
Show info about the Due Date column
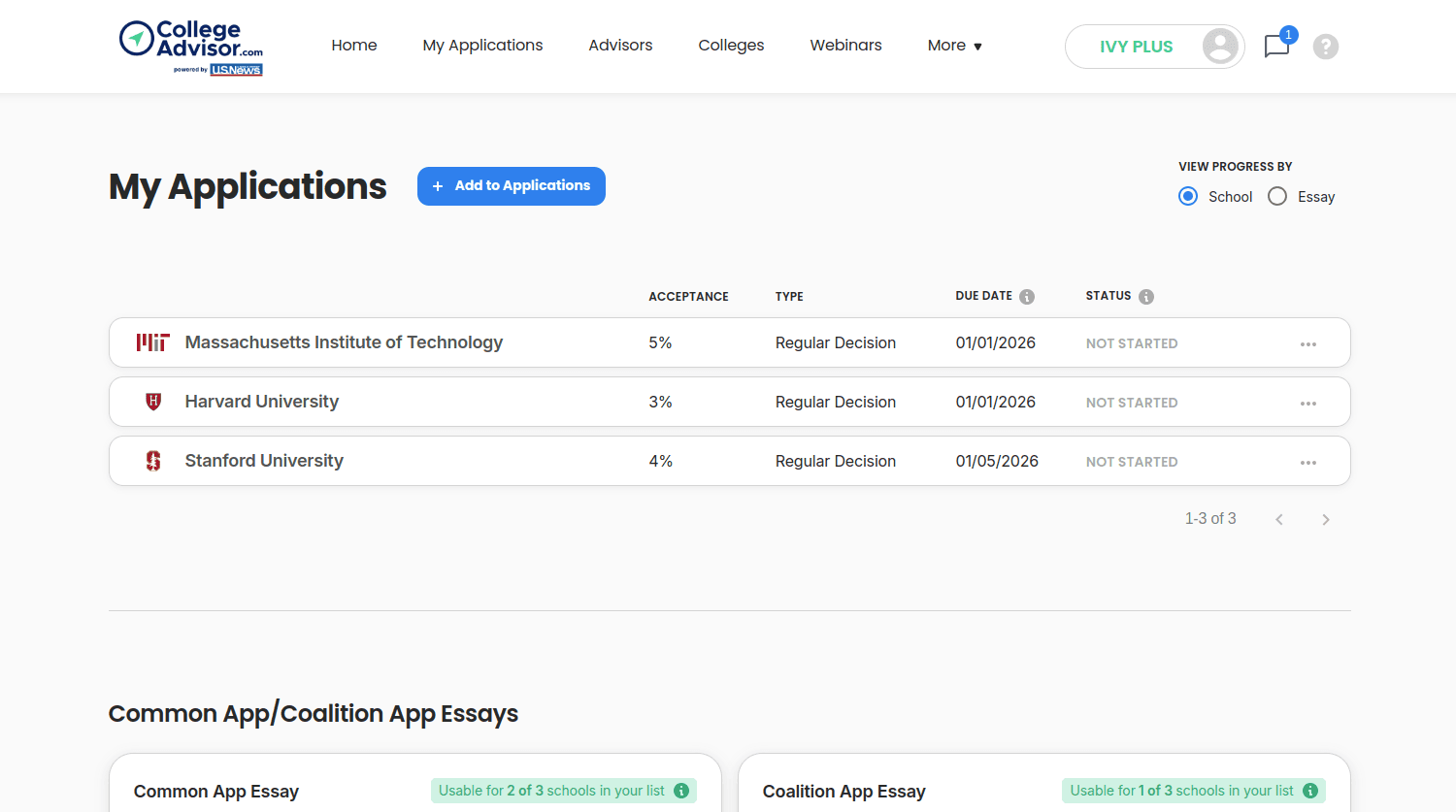point(1027,297)
